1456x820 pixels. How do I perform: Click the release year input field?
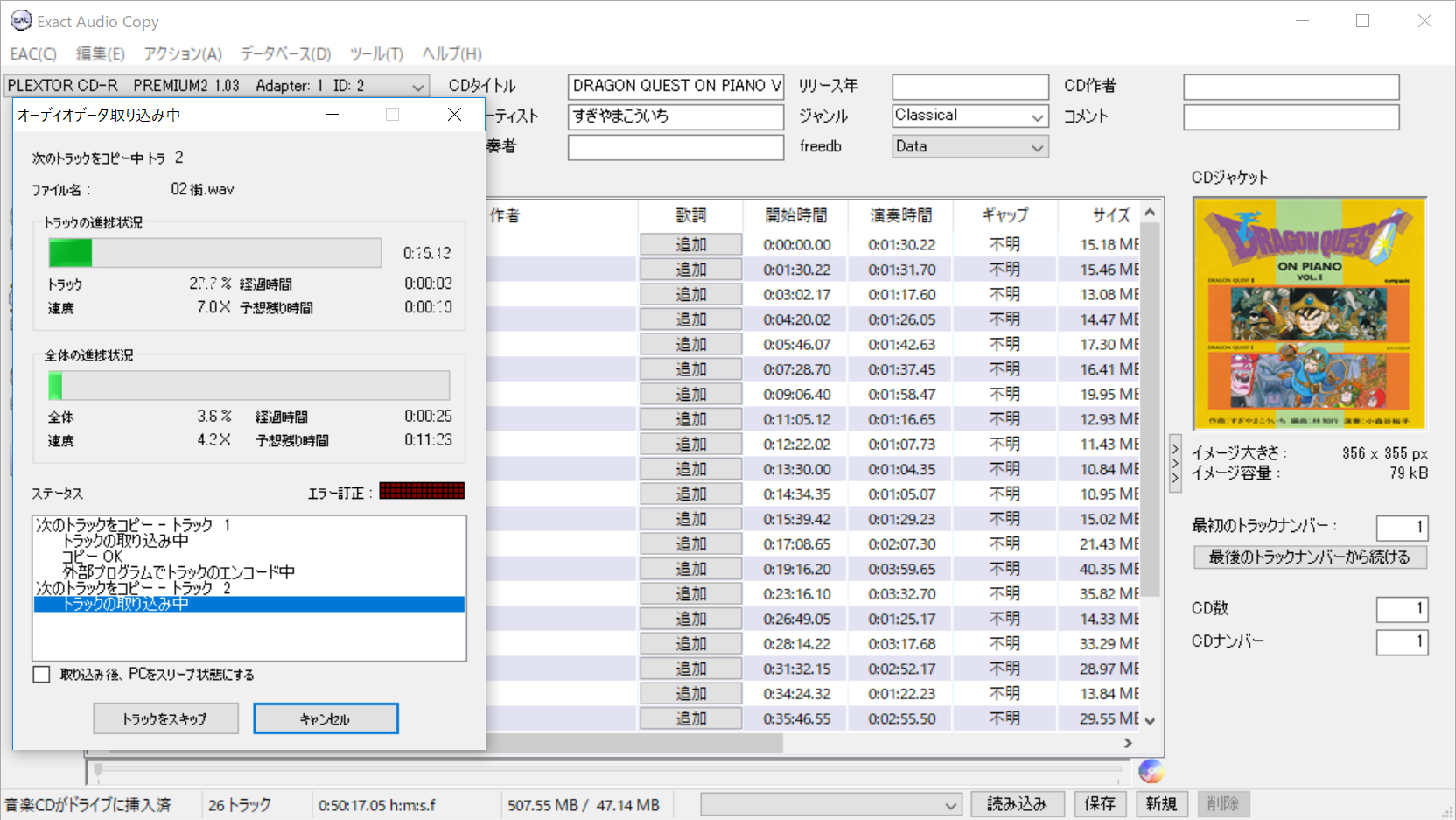(970, 87)
